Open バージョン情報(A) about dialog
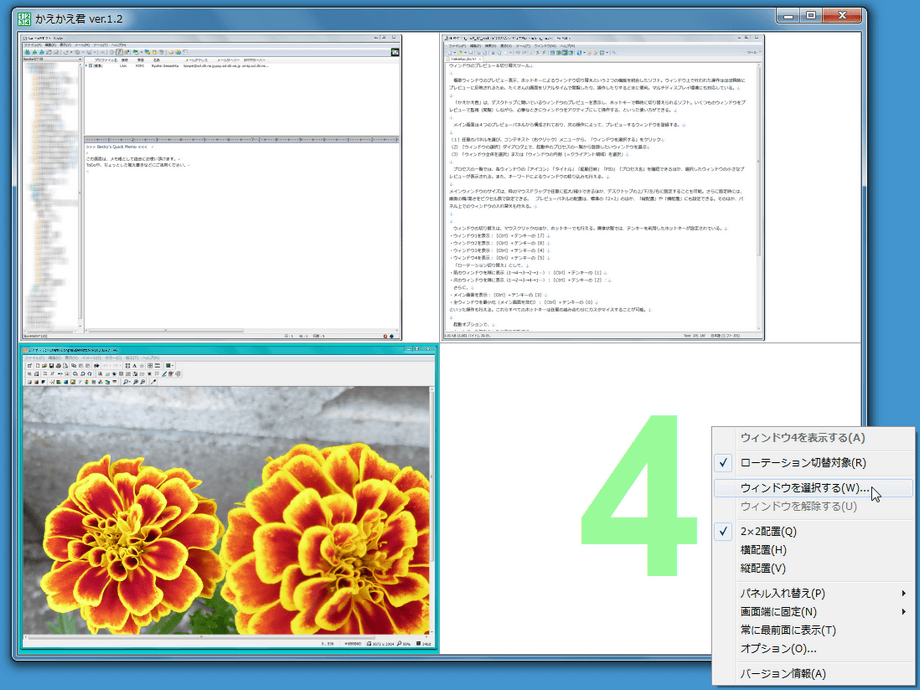Screen dimensions: 920x690 click(813, 674)
